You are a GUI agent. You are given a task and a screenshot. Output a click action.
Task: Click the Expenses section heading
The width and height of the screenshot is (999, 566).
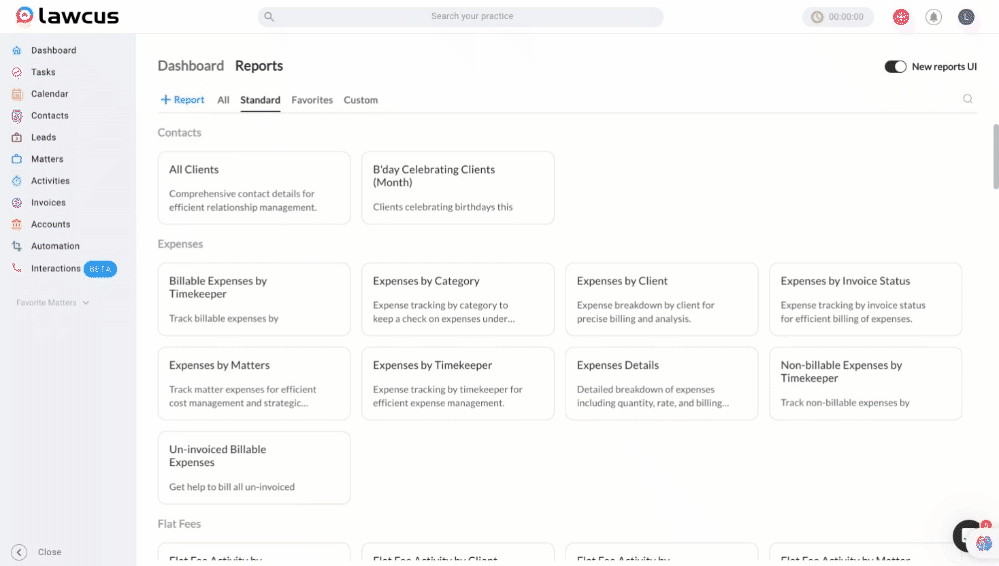[180, 244]
